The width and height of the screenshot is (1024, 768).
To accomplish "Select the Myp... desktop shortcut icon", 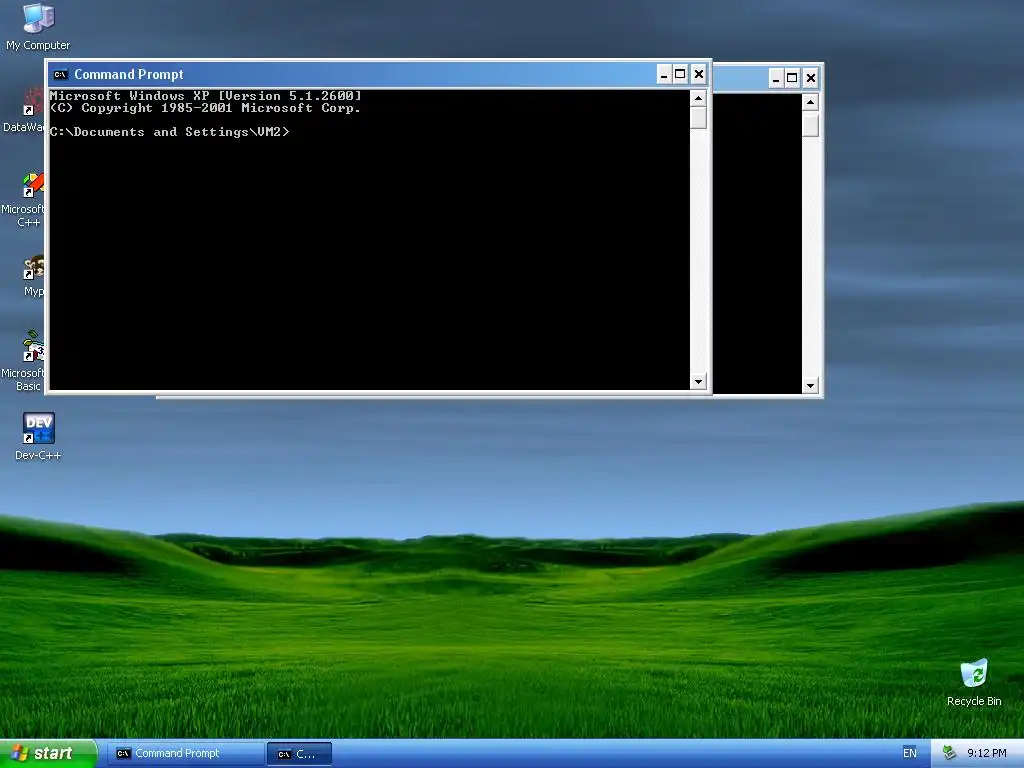I will pos(33,267).
